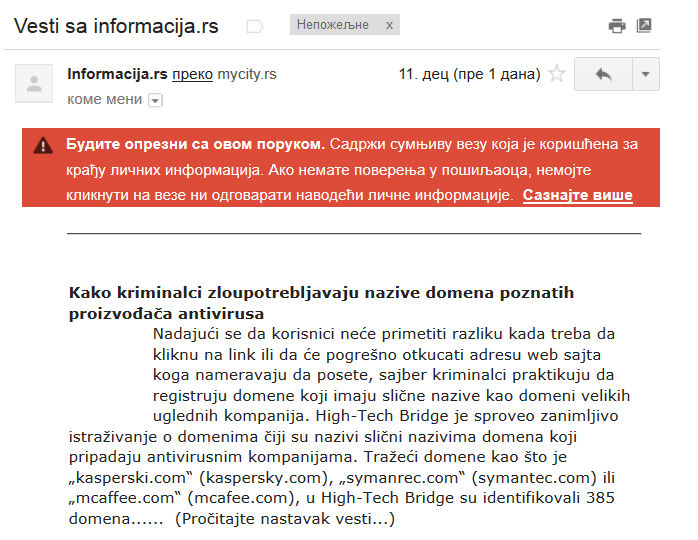Click the warning triangle icon
This screenshot has width=698, height=540.
[43, 145]
